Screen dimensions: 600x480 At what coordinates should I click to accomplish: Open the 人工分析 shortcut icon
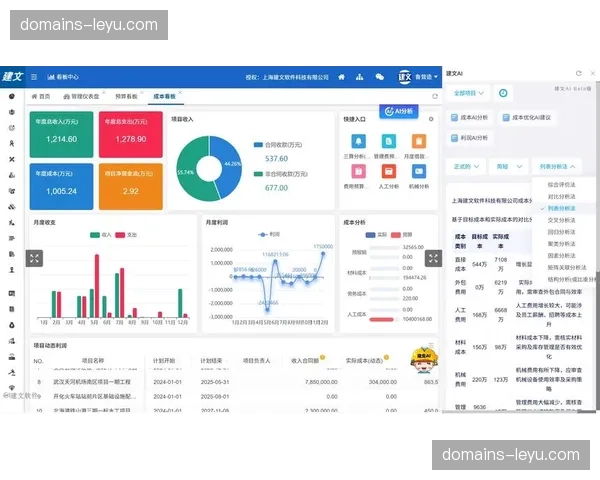(x=388, y=173)
